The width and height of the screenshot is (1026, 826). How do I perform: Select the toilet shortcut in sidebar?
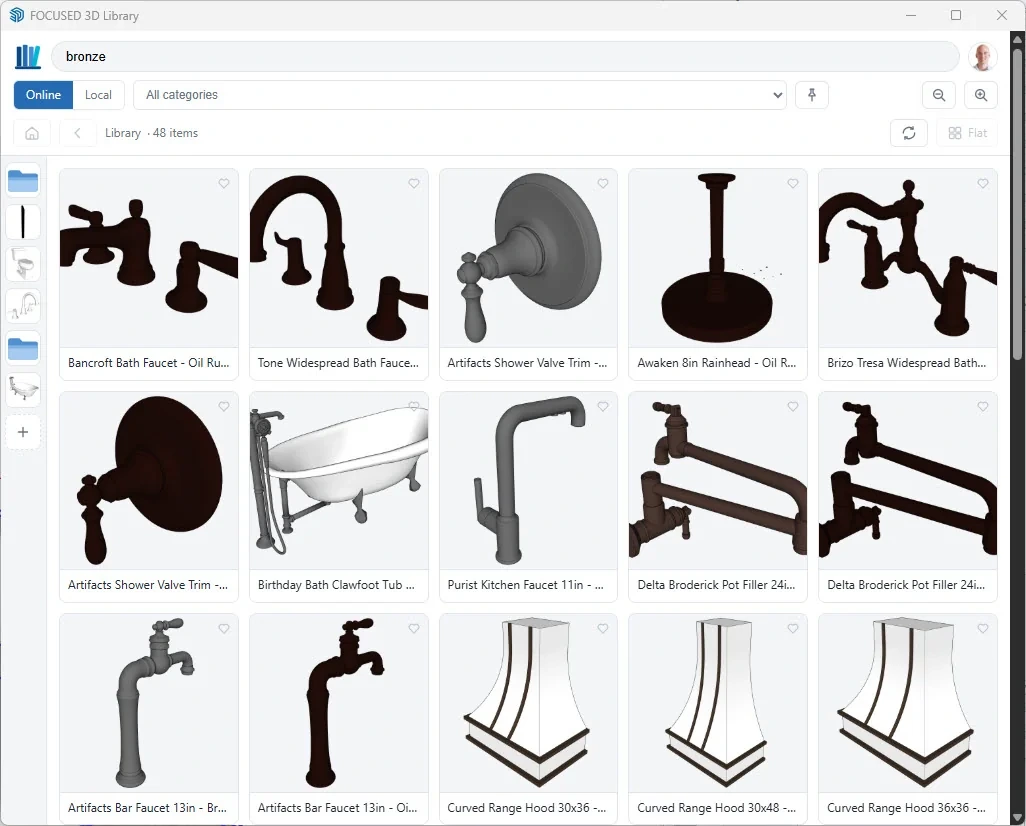(x=23, y=264)
